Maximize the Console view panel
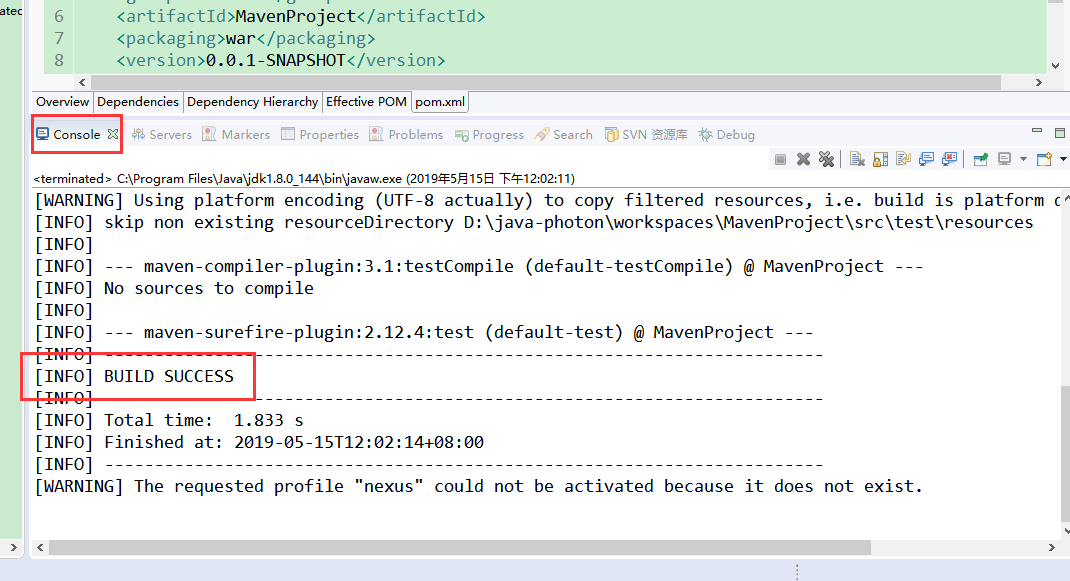Image resolution: width=1070 pixels, height=581 pixels. 1060,133
